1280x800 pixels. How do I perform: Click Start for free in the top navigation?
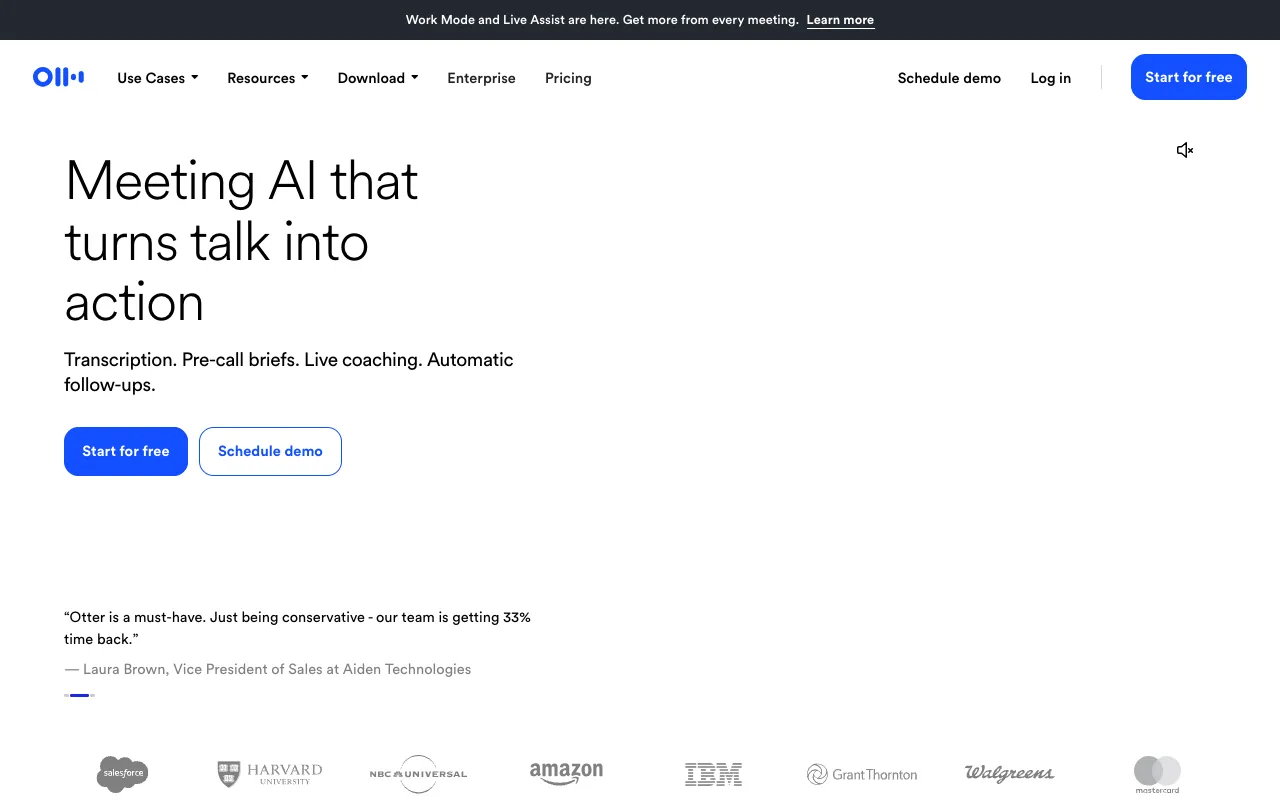[x=1189, y=77]
